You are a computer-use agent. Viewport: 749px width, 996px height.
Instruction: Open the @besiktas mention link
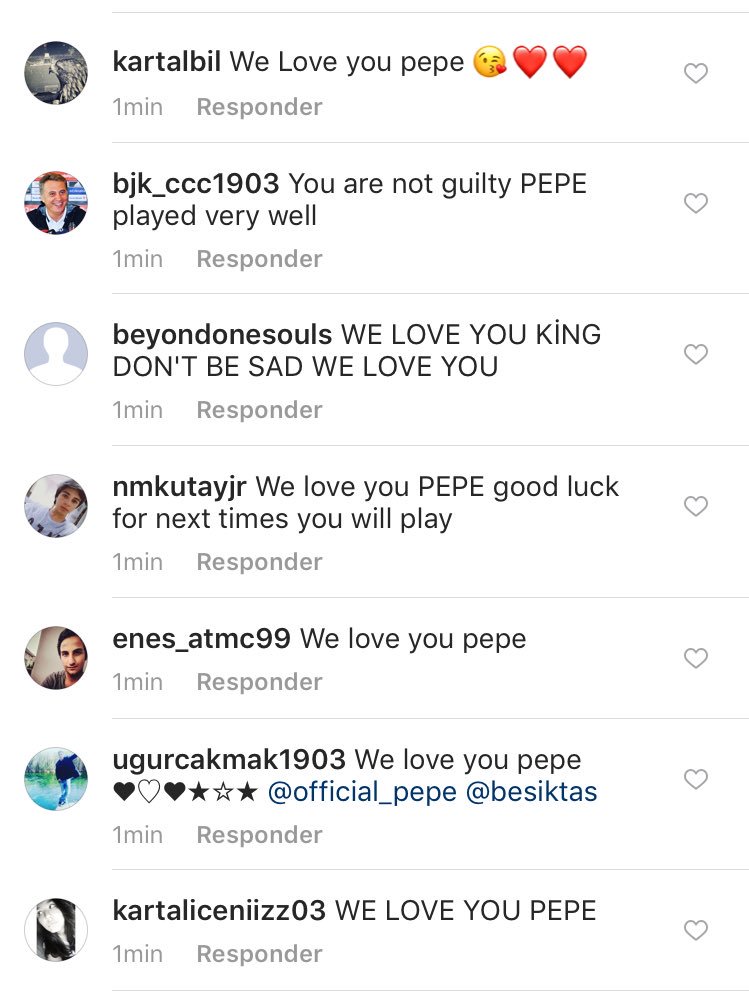point(531,793)
